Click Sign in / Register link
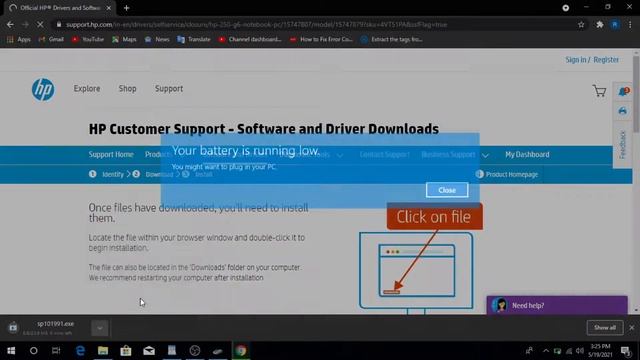This screenshot has height=360, width=640. click(x=592, y=60)
